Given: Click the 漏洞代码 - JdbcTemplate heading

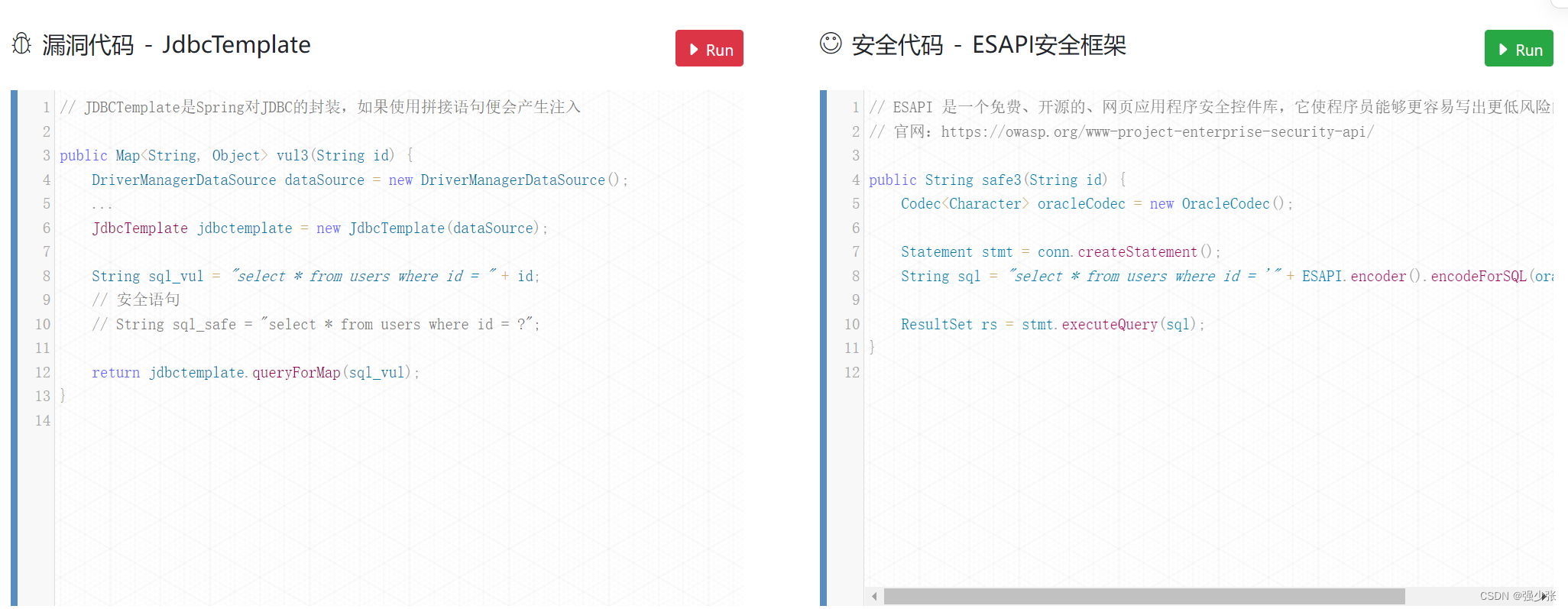Looking at the screenshot, I should click(x=177, y=45).
